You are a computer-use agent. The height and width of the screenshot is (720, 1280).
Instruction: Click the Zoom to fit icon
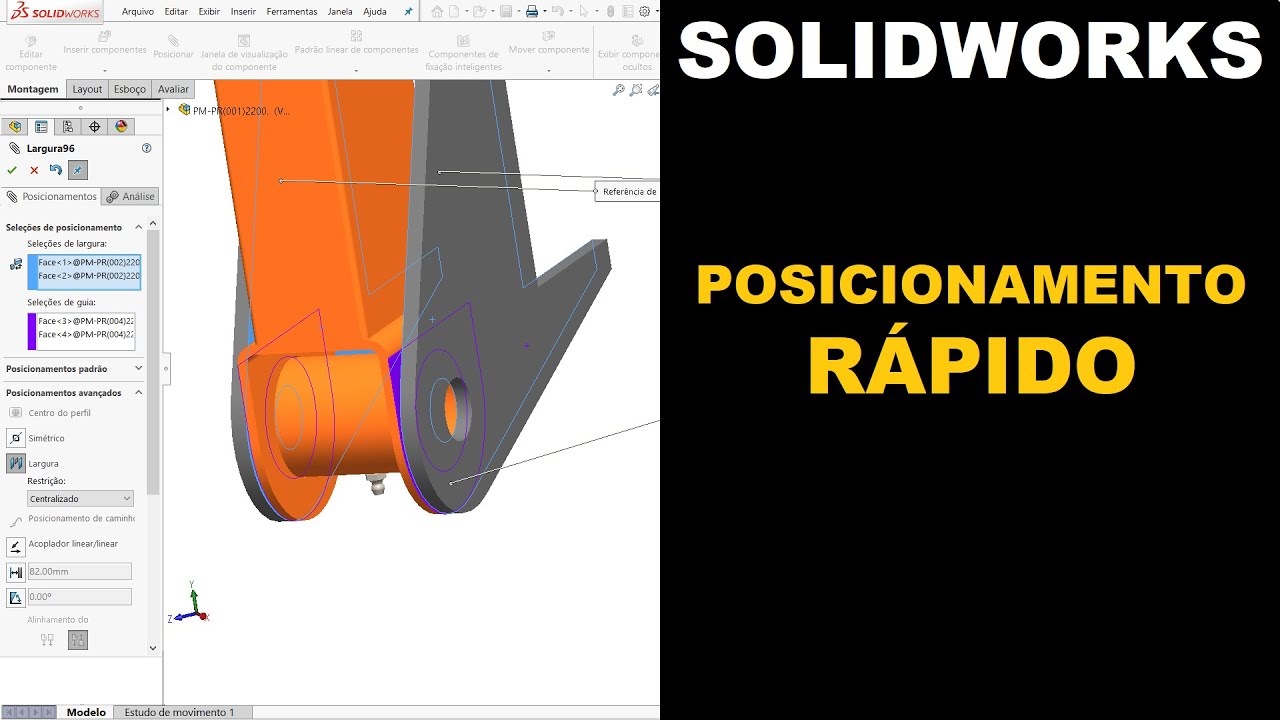click(x=619, y=90)
